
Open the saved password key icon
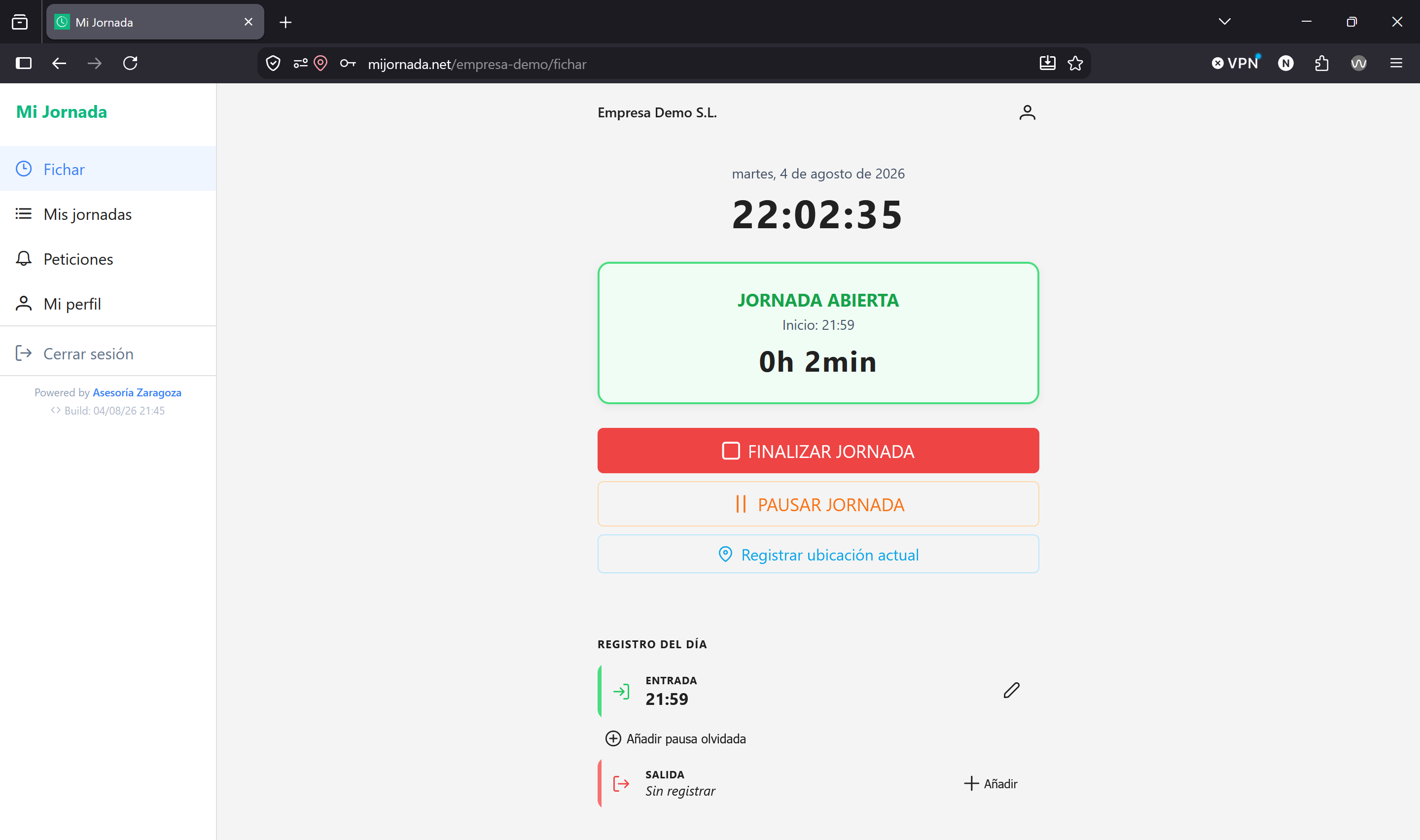pyautogui.click(x=348, y=64)
